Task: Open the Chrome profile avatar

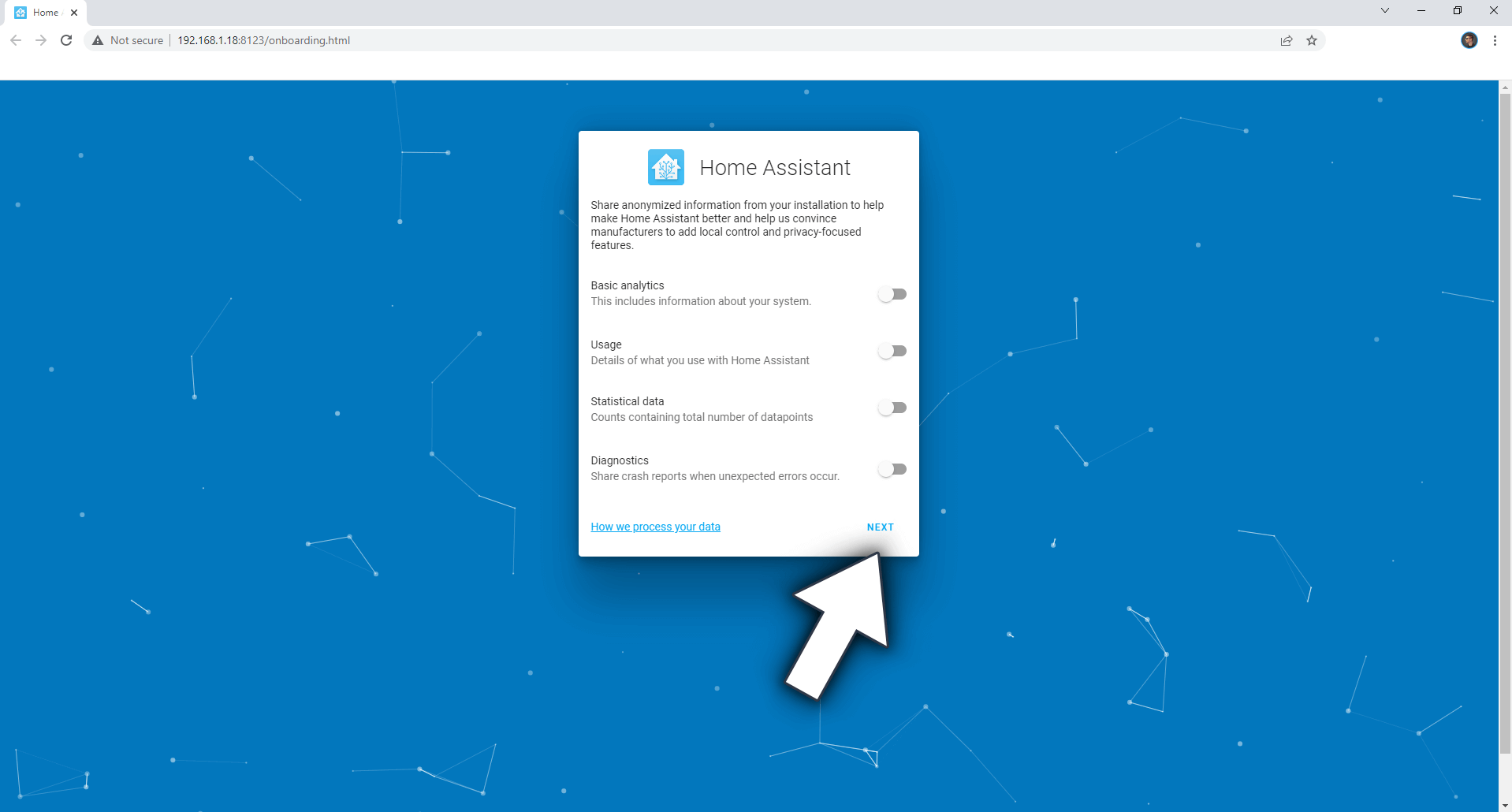Action: [x=1469, y=40]
